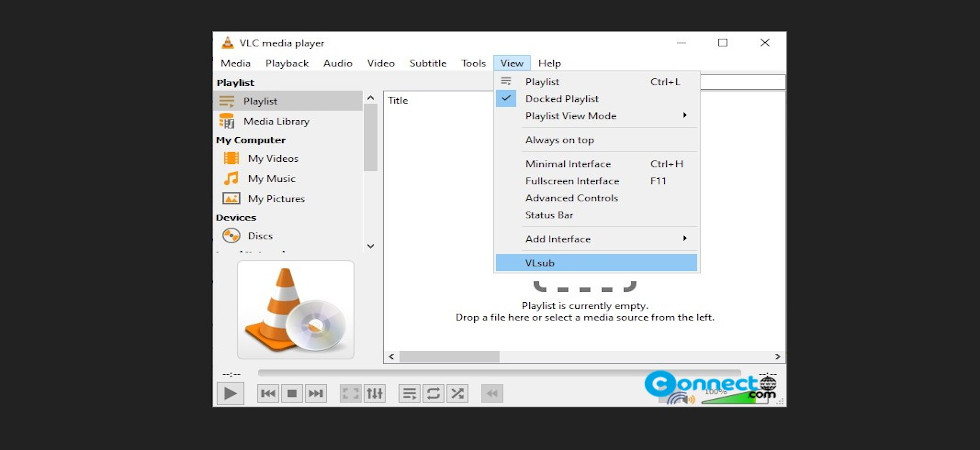Click the seek progress slider
Screen dimensions: 980x450
pyautogui.click(x=499, y=373)
